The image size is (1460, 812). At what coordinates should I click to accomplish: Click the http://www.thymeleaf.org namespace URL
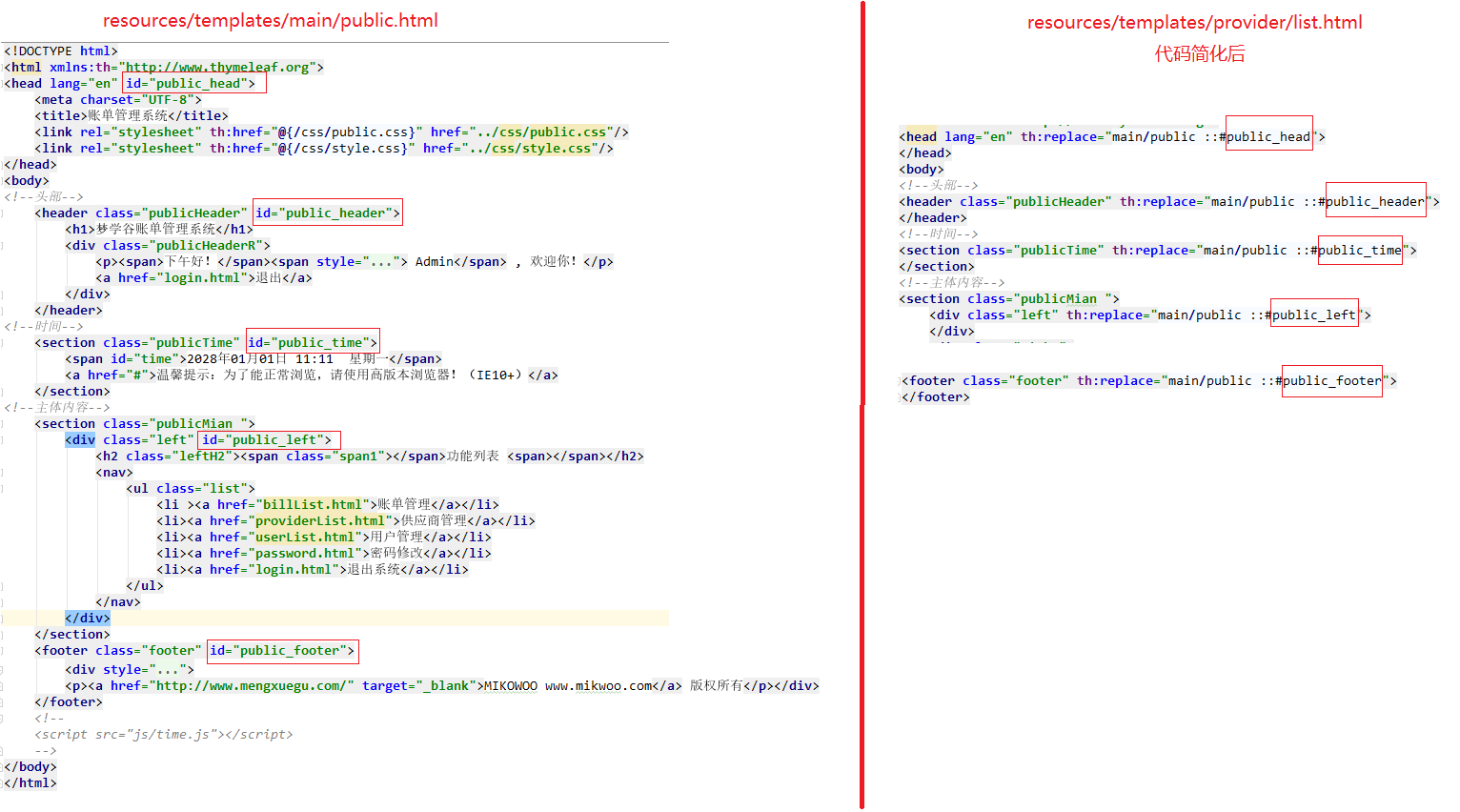[x=221, y=67]
